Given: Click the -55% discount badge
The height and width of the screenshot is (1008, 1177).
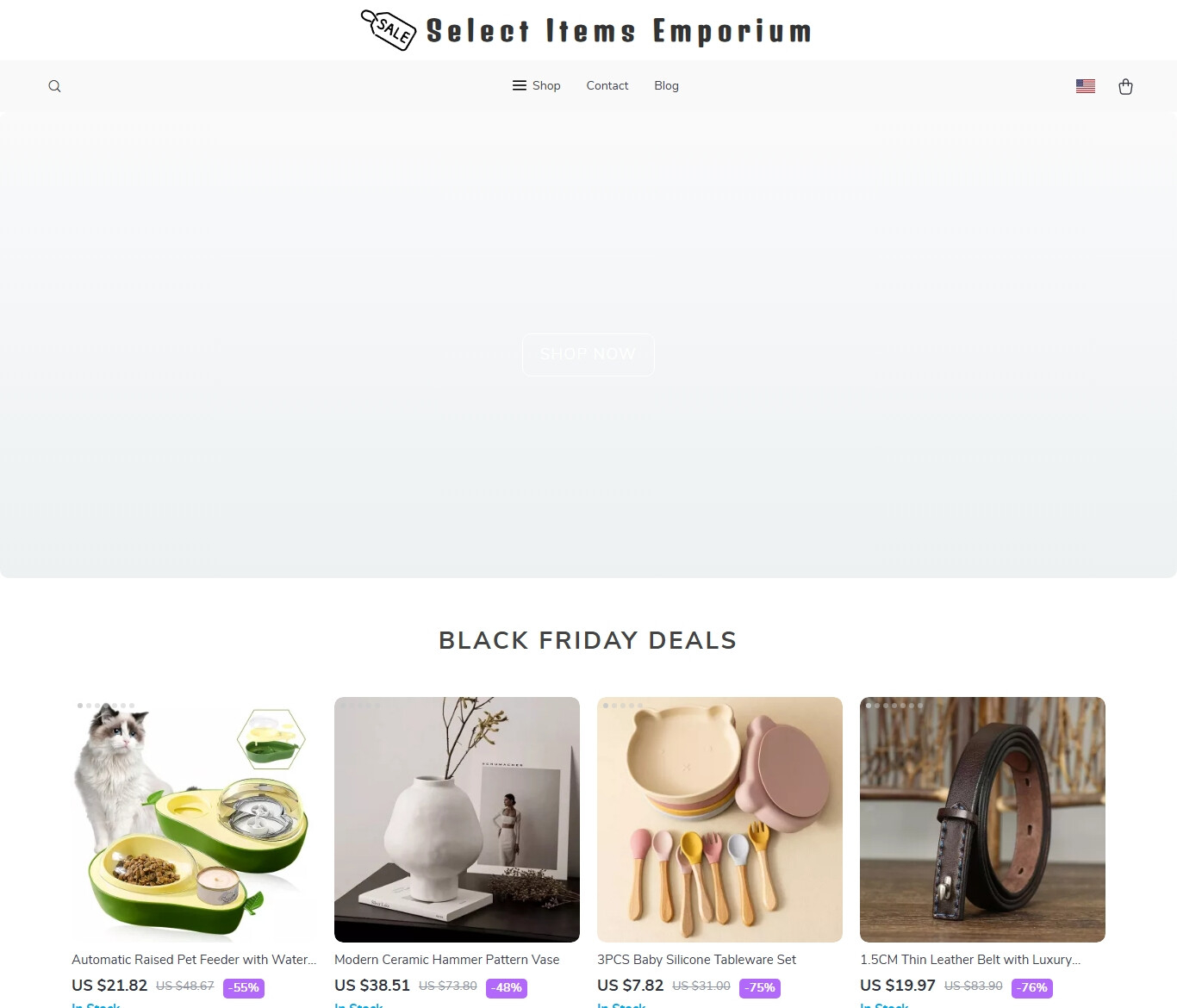Looking at the screenshot, I should coord(244,988).
